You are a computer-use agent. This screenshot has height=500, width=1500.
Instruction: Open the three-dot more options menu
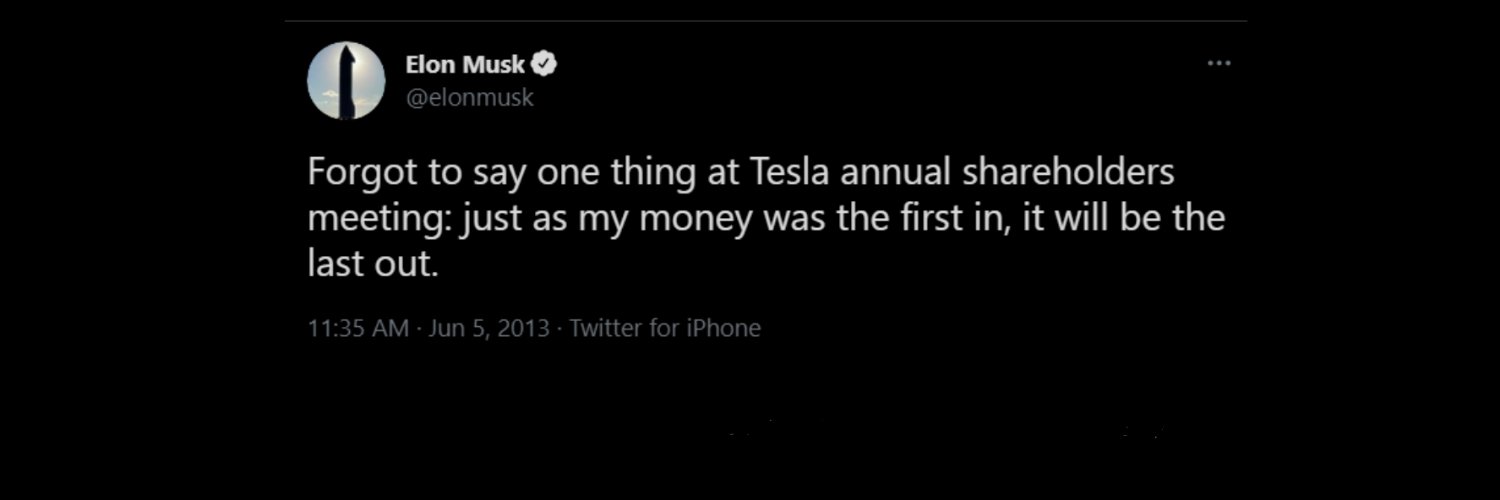(1218, 63)
